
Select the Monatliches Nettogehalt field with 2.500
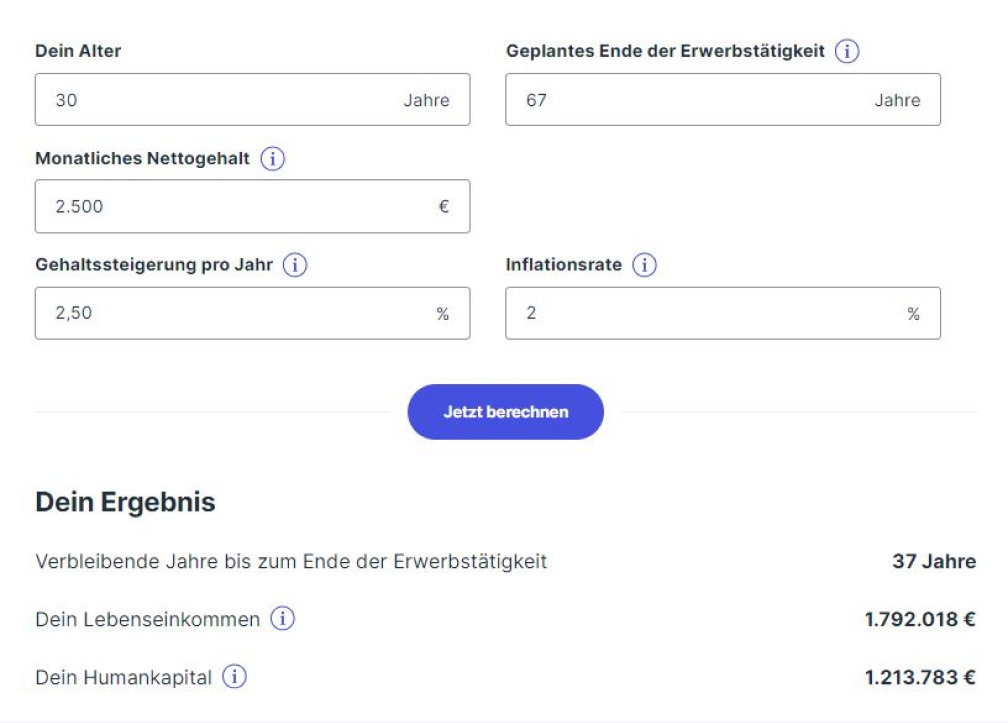click(x=253, y=206)
